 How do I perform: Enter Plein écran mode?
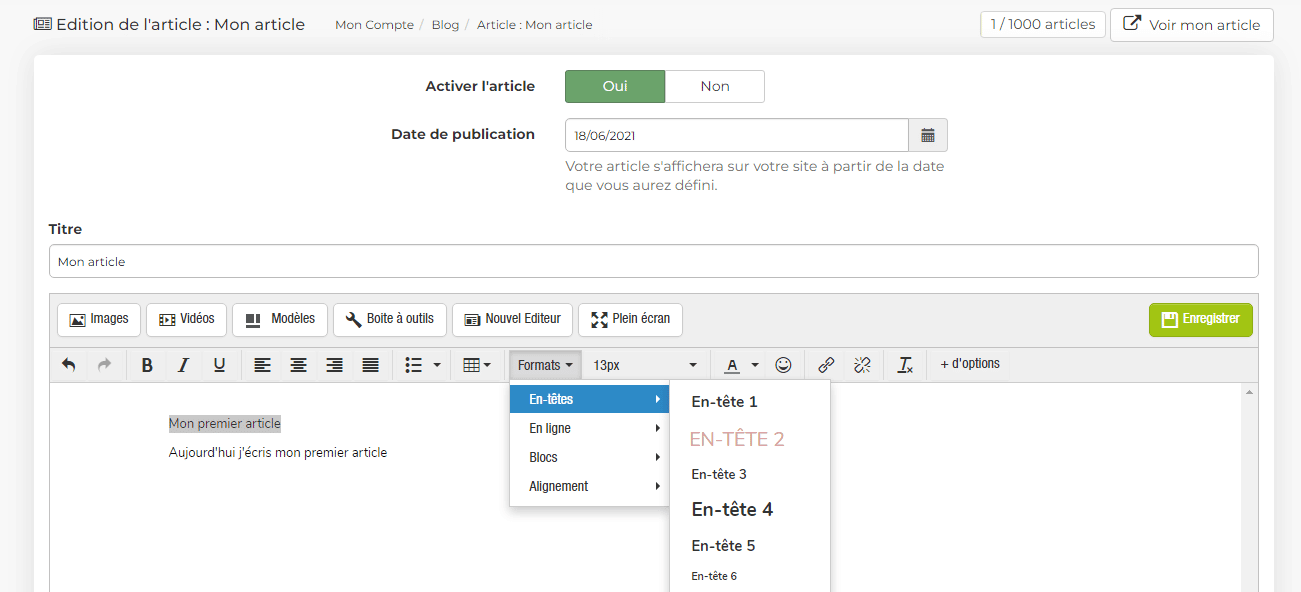point(630,319)
